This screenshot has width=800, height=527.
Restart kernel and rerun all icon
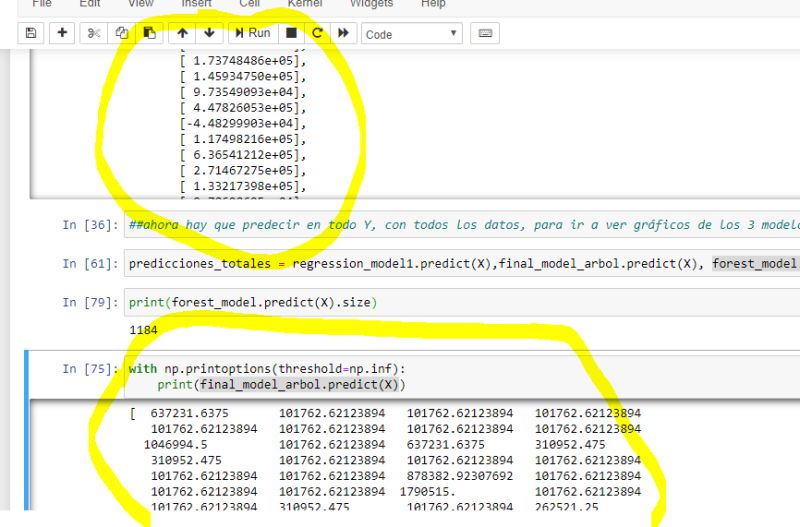pyautogui.click(x=343, y=33)
